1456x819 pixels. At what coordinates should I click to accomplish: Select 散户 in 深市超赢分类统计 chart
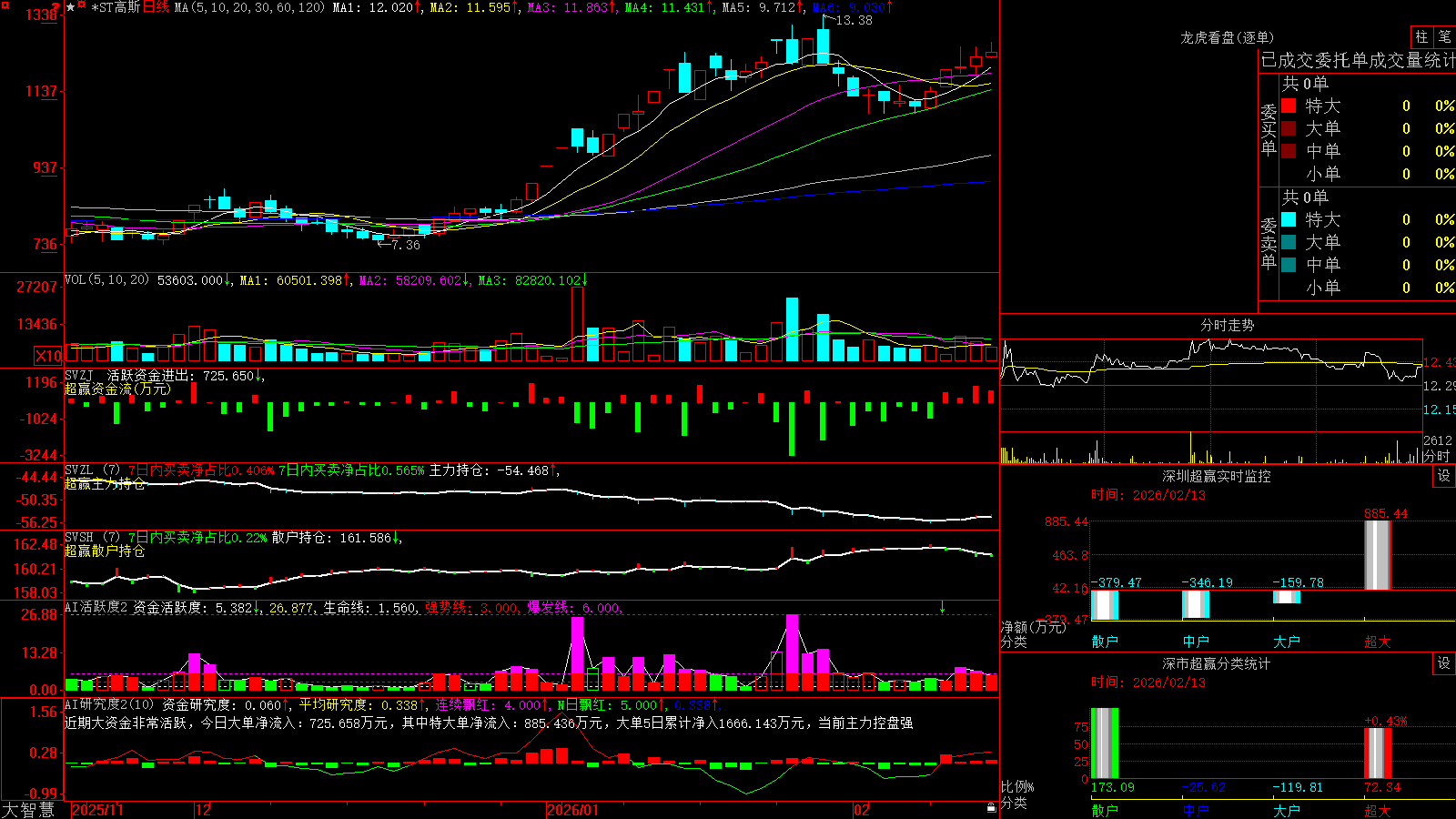[1105, 811]
